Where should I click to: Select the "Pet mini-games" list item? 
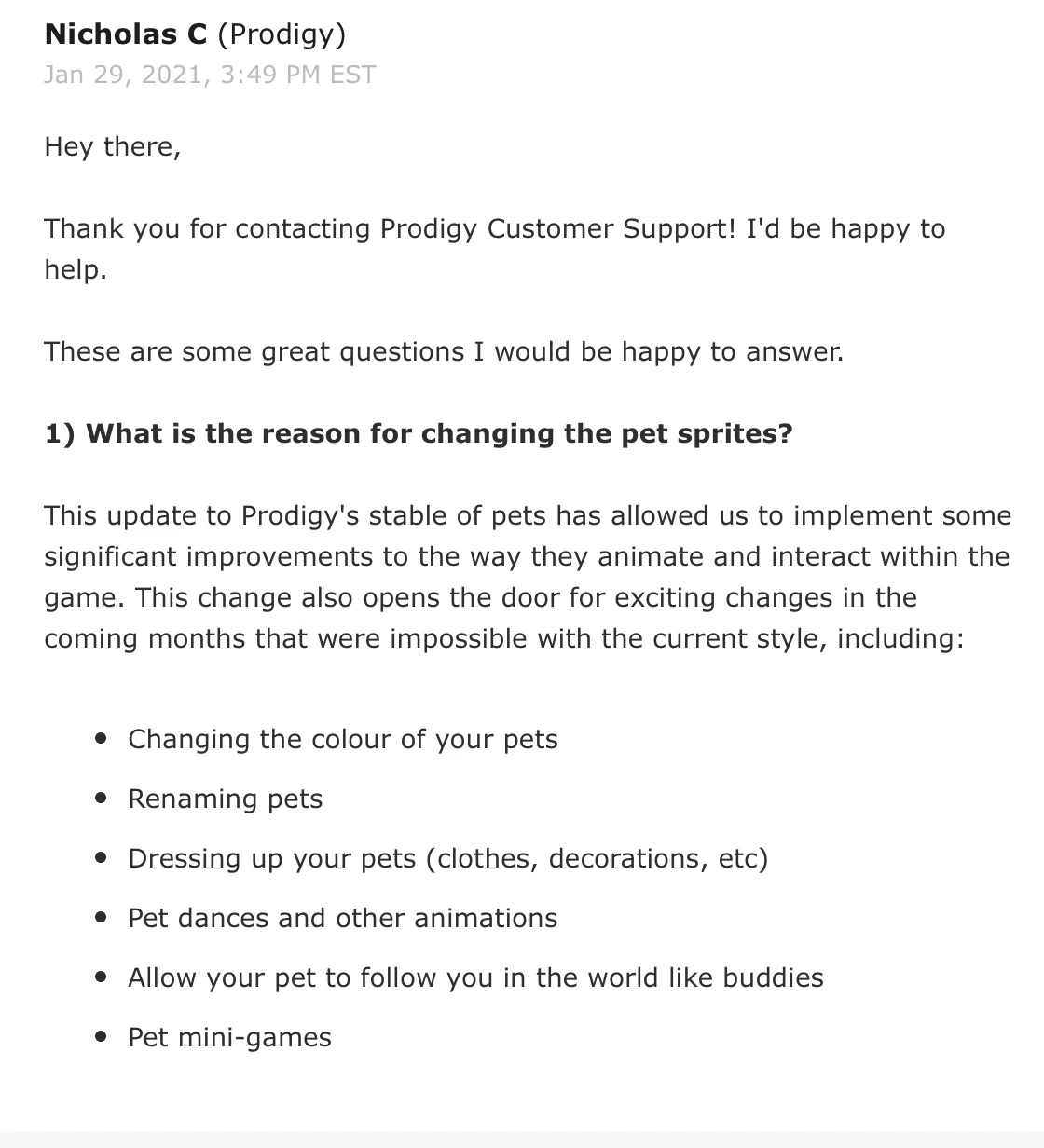point(229,1038)
